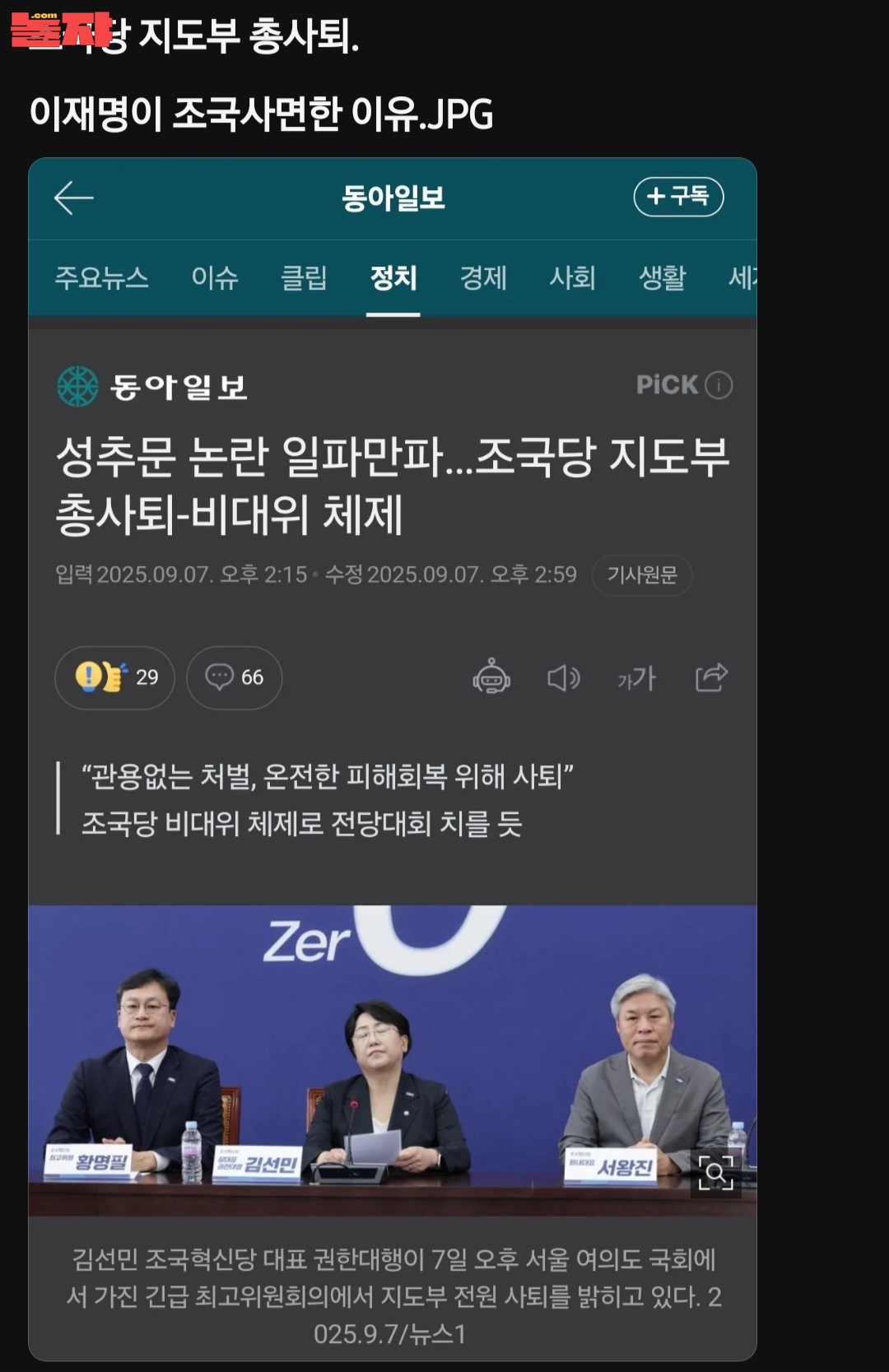Select the 클립 tab
Viewport: 889px width, 1372px height.
[x=304, y=277]
